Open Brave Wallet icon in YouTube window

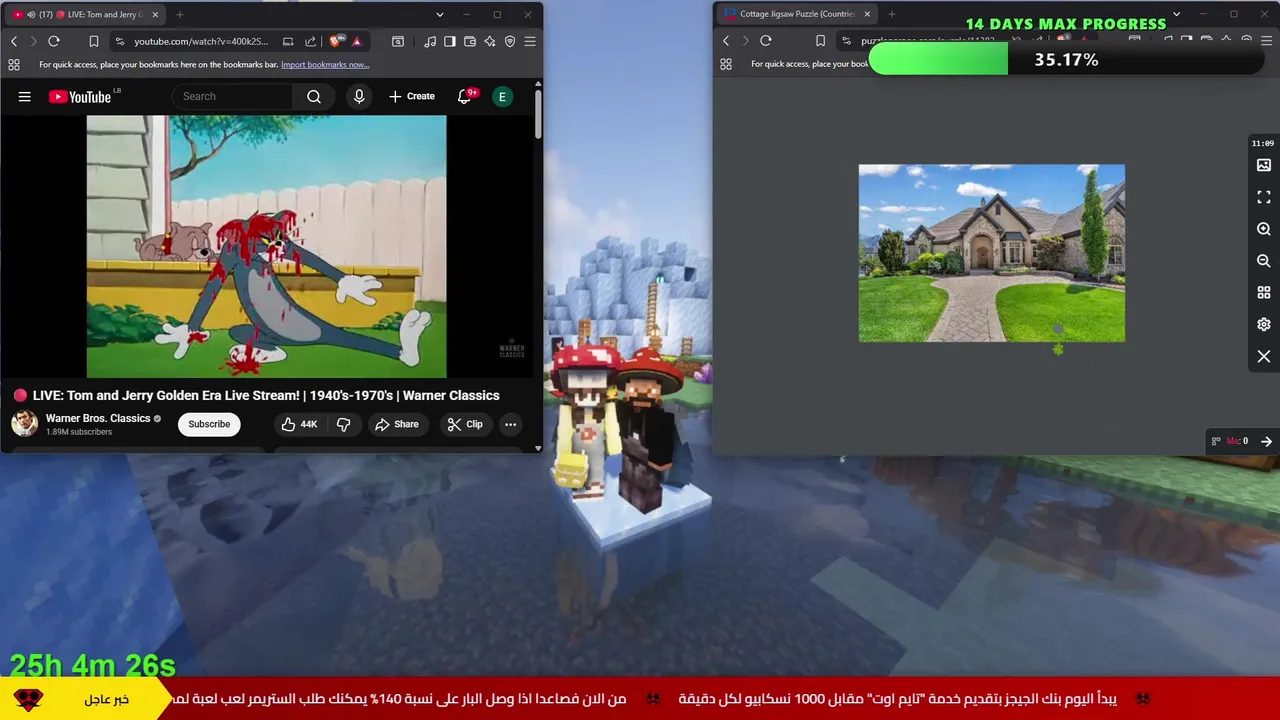pos(470,41)
